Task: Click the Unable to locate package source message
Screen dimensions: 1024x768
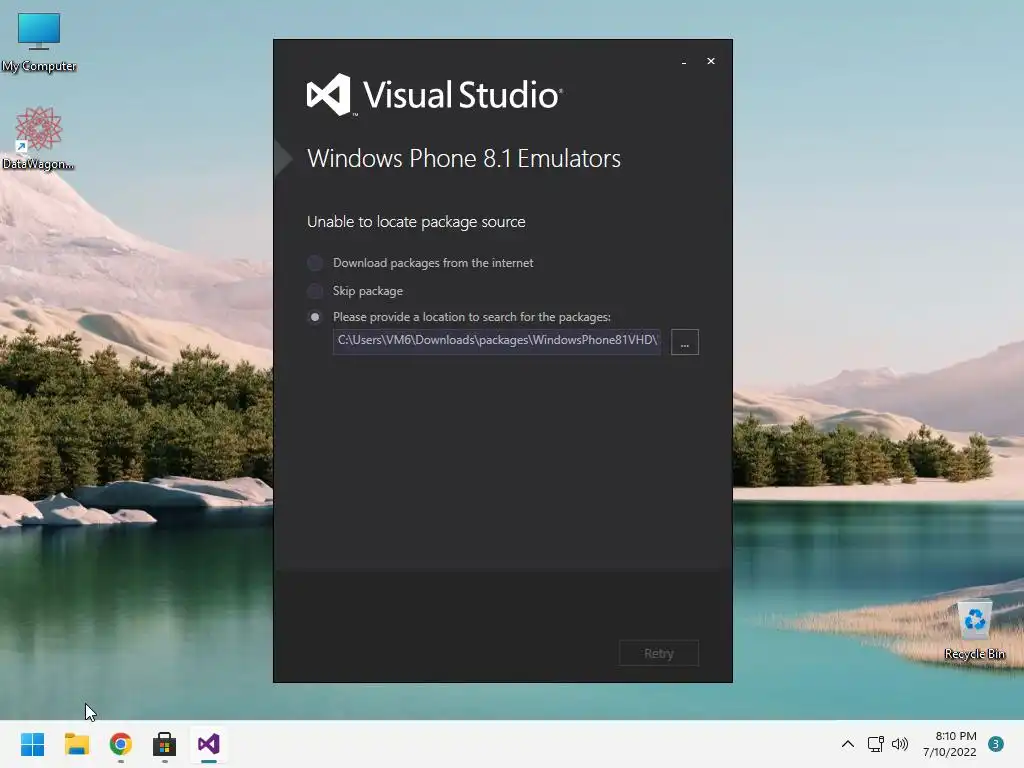Action: 416,222
